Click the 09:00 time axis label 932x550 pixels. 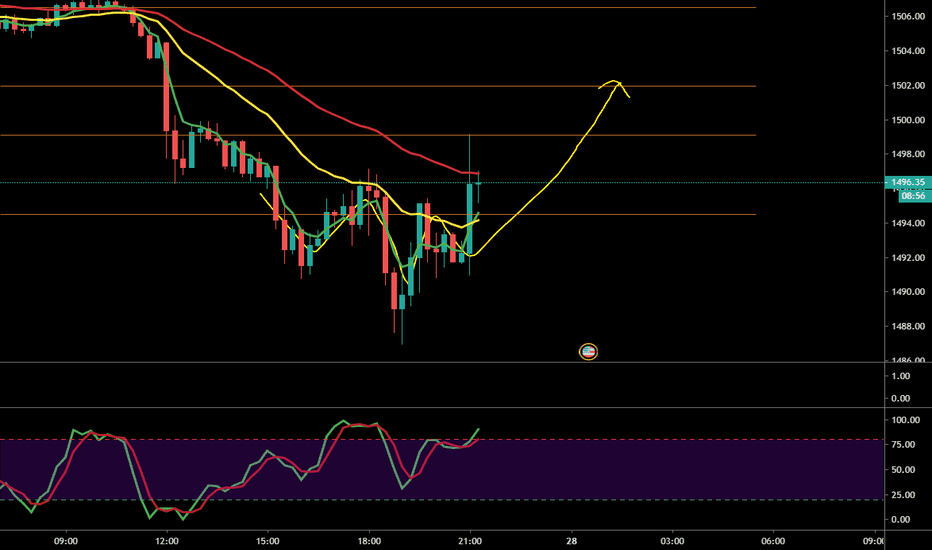pos(65,541)
